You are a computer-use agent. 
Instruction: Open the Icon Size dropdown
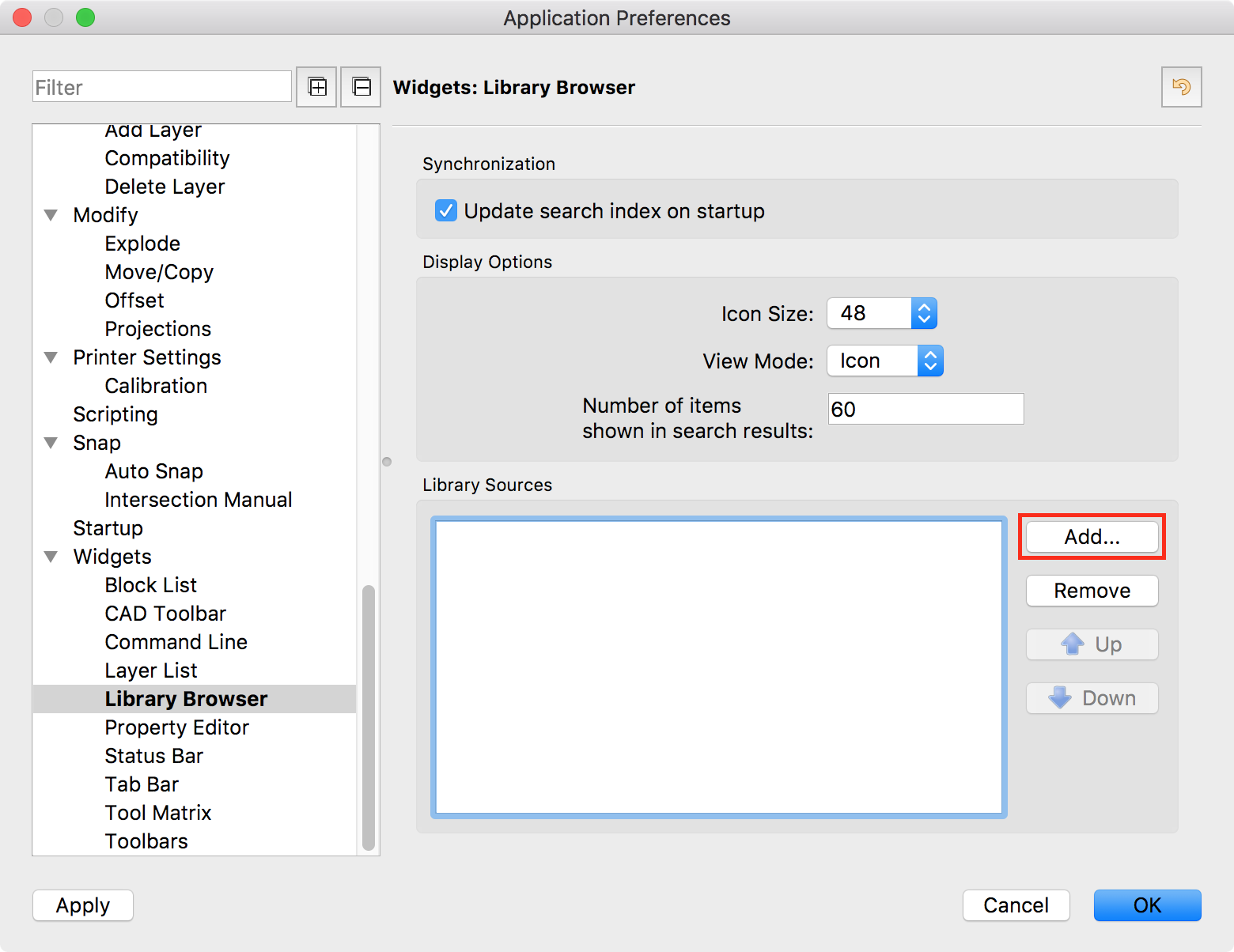881,313
